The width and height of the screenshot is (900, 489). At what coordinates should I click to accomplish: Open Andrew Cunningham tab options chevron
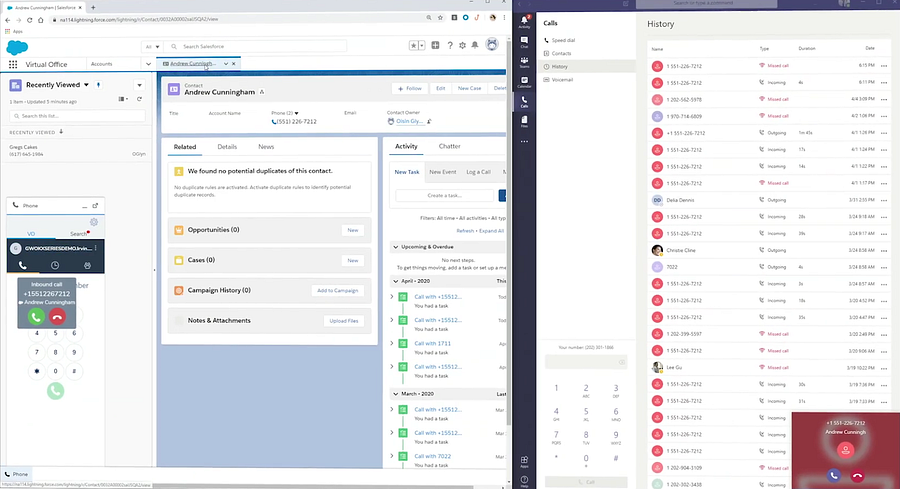click(x=226, y=64)
